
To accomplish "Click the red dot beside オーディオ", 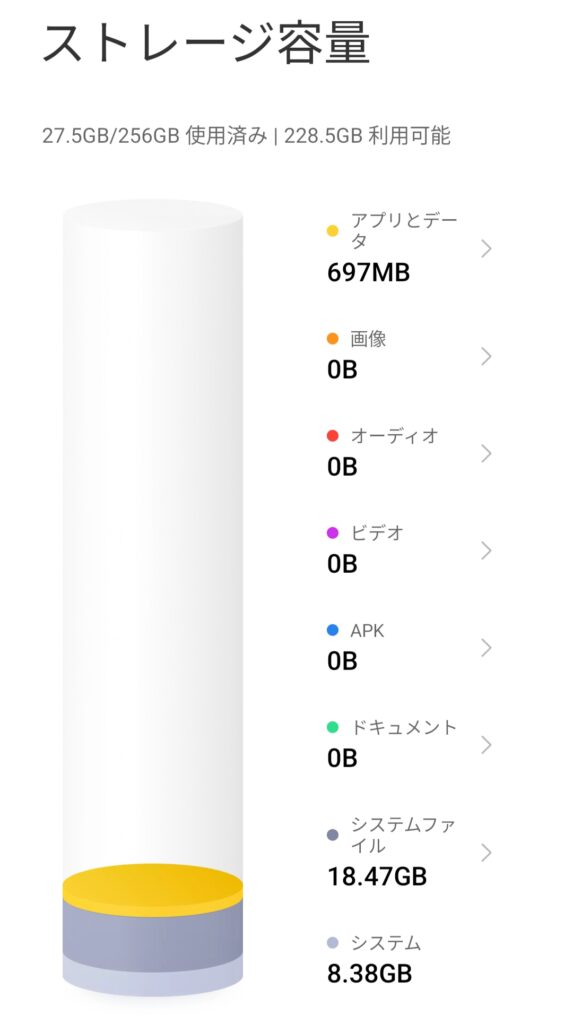I will pos(333,436).
